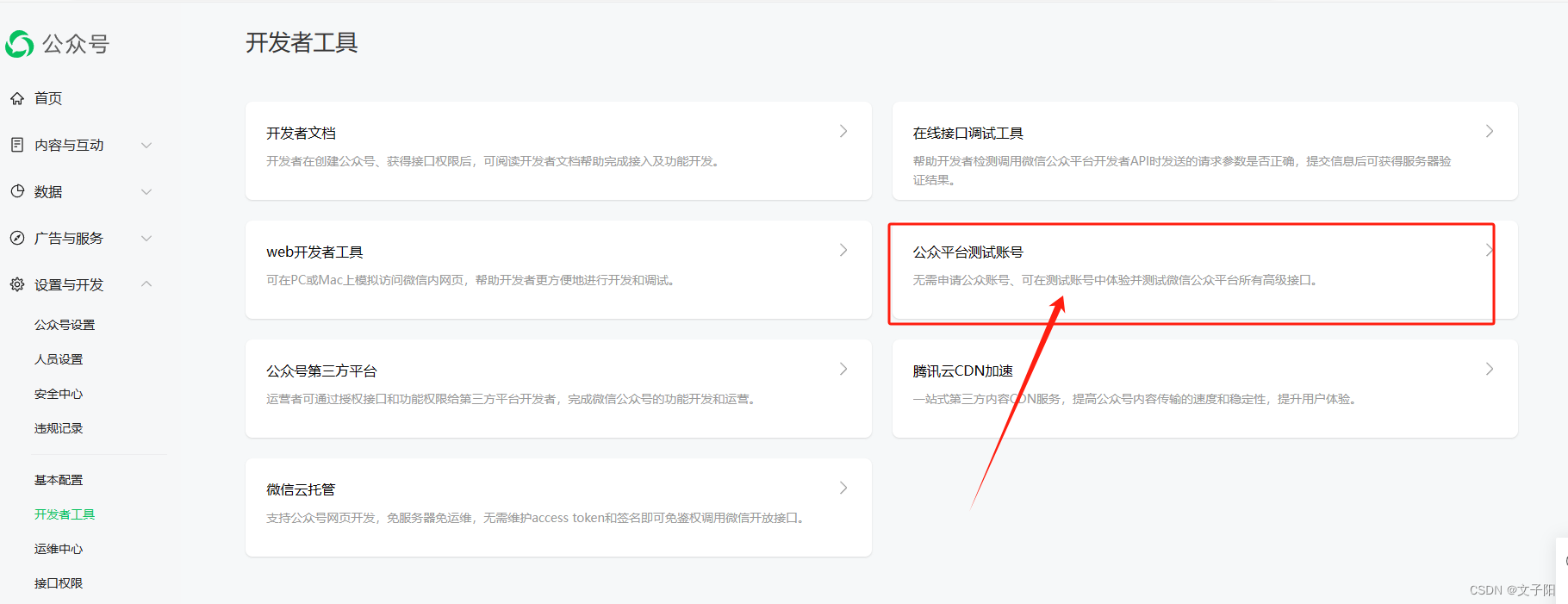Expand the 内容与互动 menu chevron

coord(146,145)
